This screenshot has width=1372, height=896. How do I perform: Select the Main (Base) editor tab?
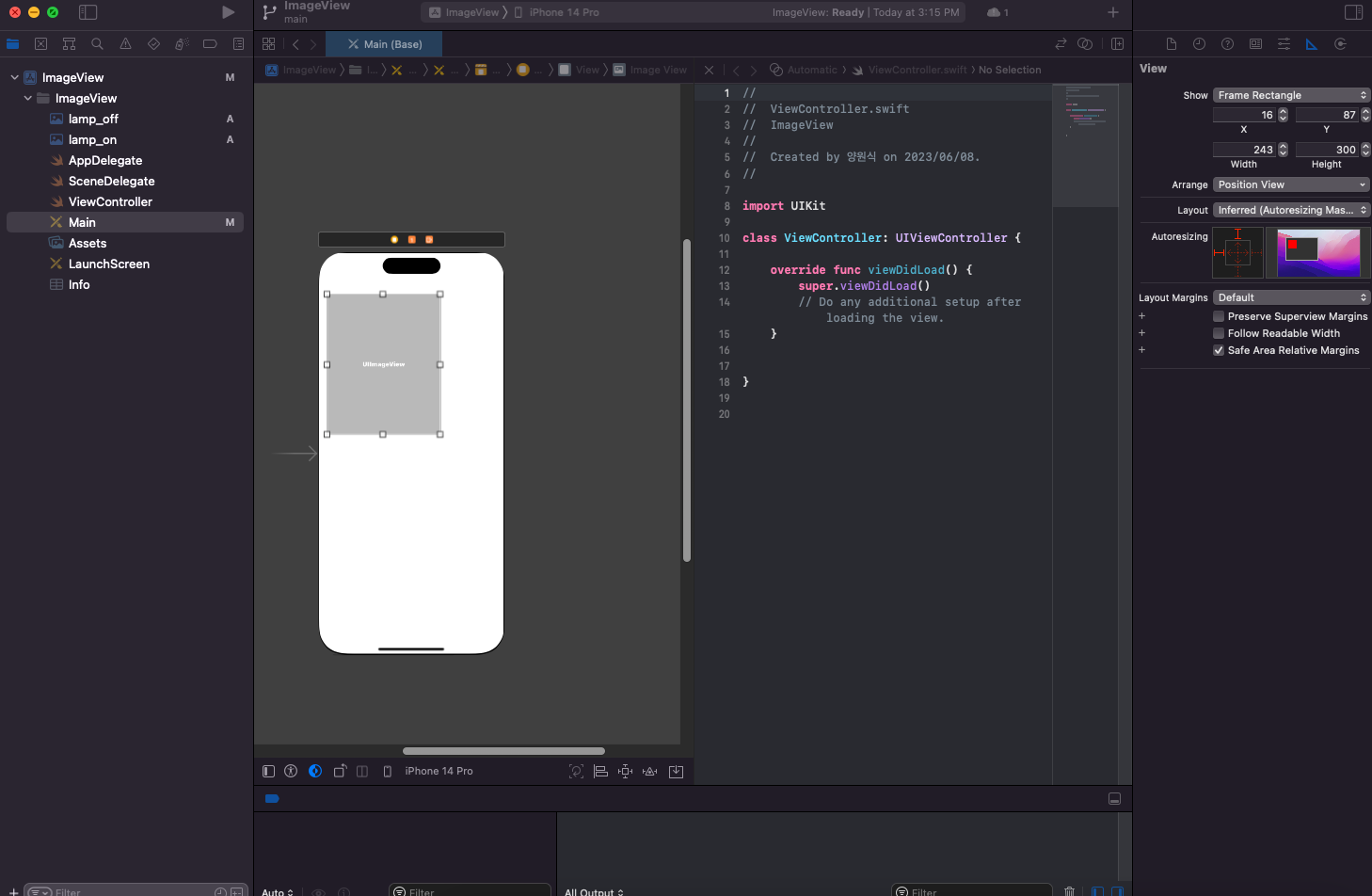click(384, 44)
